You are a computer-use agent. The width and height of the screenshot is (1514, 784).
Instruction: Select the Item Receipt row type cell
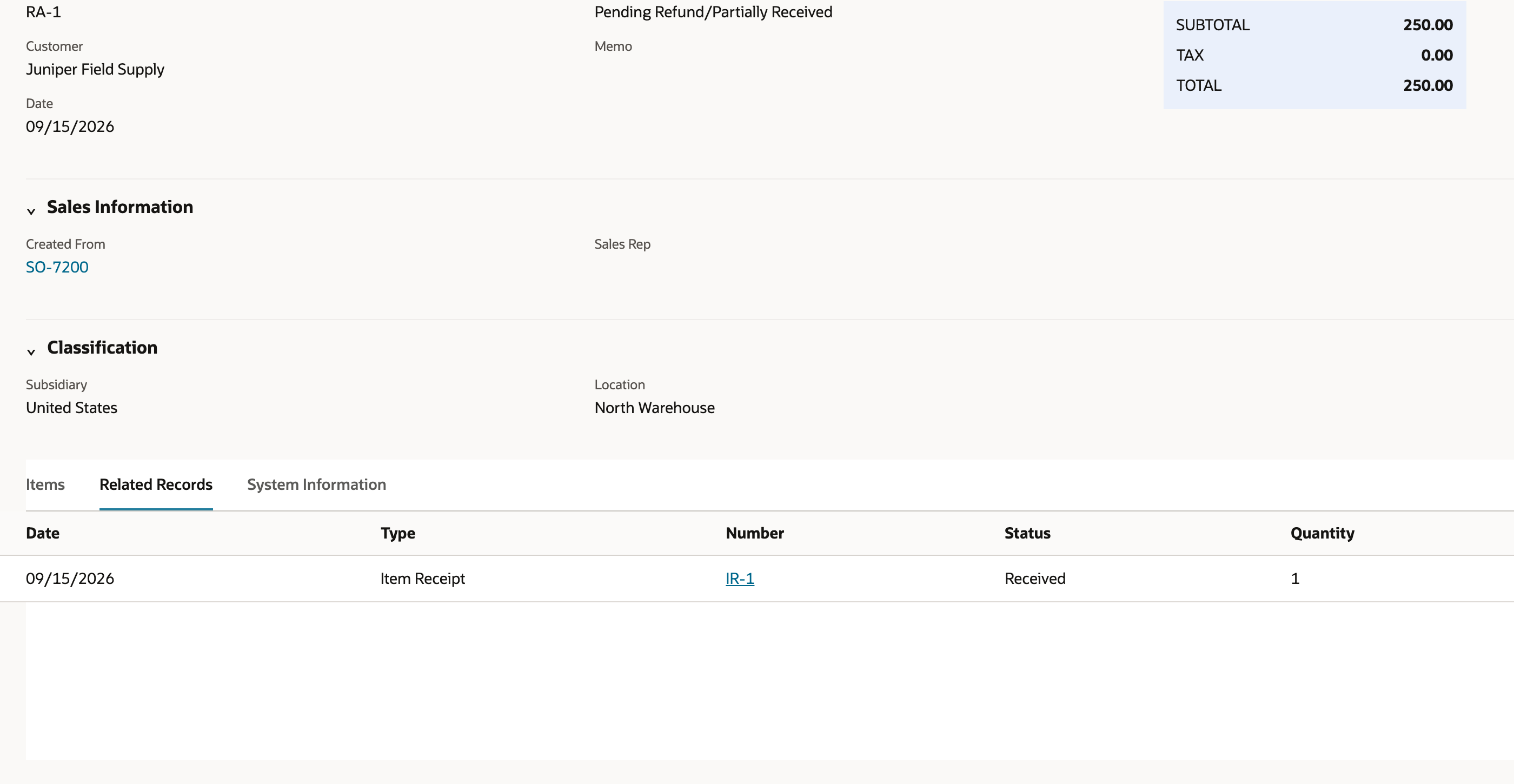[422, 579]
